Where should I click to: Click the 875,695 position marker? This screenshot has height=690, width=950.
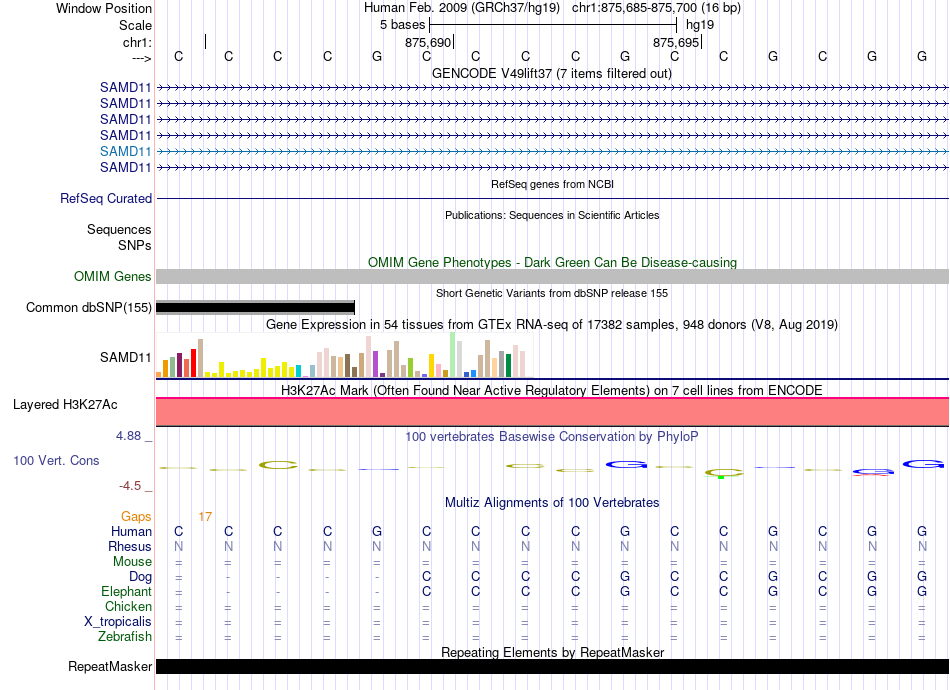[677, 42]
